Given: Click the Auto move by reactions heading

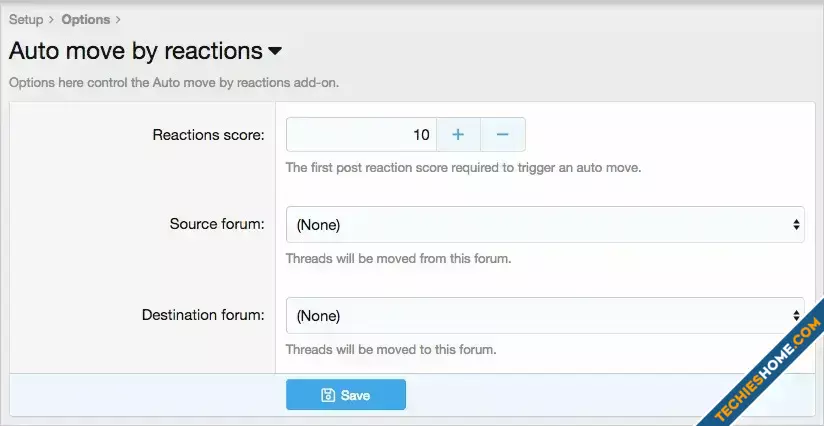Looking at the screenshot, I should coord(135,50).
